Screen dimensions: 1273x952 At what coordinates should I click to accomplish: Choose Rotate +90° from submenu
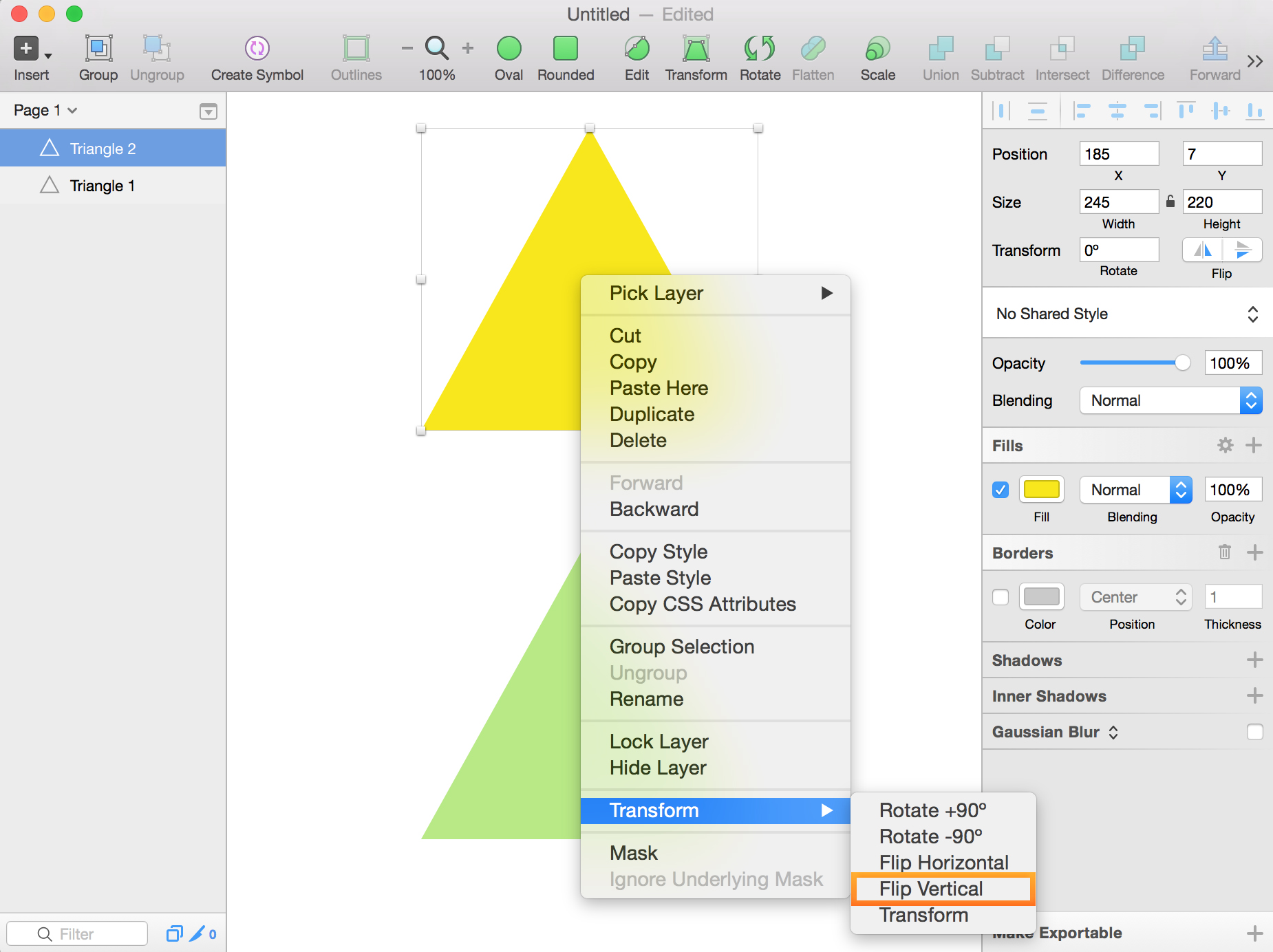(943, 810)
